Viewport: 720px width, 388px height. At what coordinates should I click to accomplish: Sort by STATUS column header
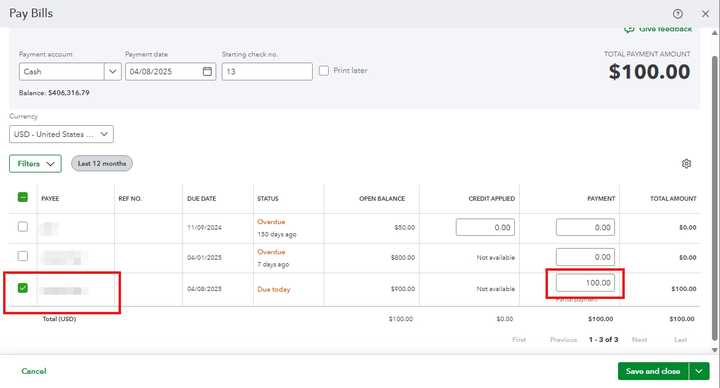click(268, 199)
